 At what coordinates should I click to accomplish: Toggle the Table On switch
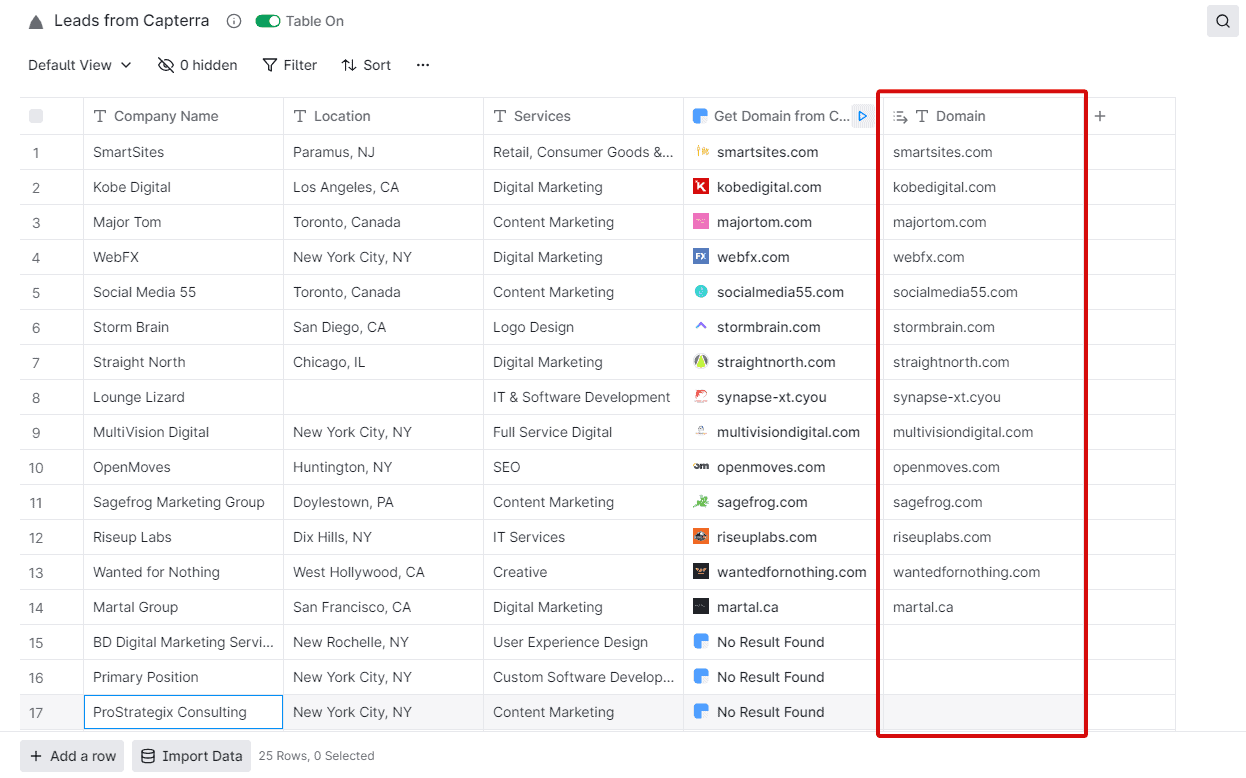pyautogui.click(x=267, y=21)
